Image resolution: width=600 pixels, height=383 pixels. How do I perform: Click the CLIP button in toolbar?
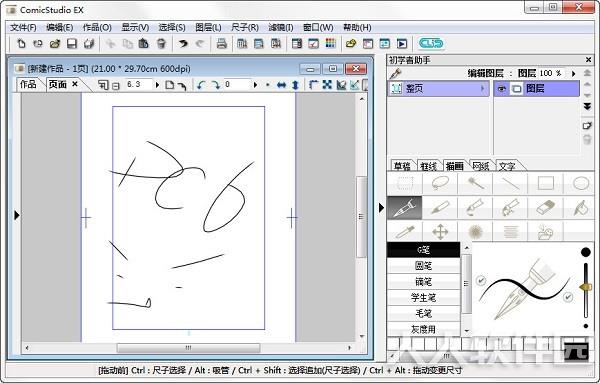(x=431, y=43)
